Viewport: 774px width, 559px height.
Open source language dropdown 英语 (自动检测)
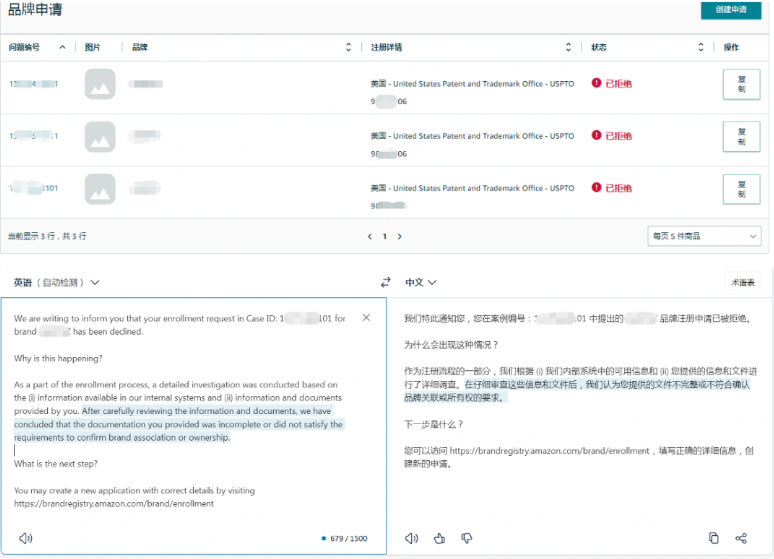coord(56,283)
